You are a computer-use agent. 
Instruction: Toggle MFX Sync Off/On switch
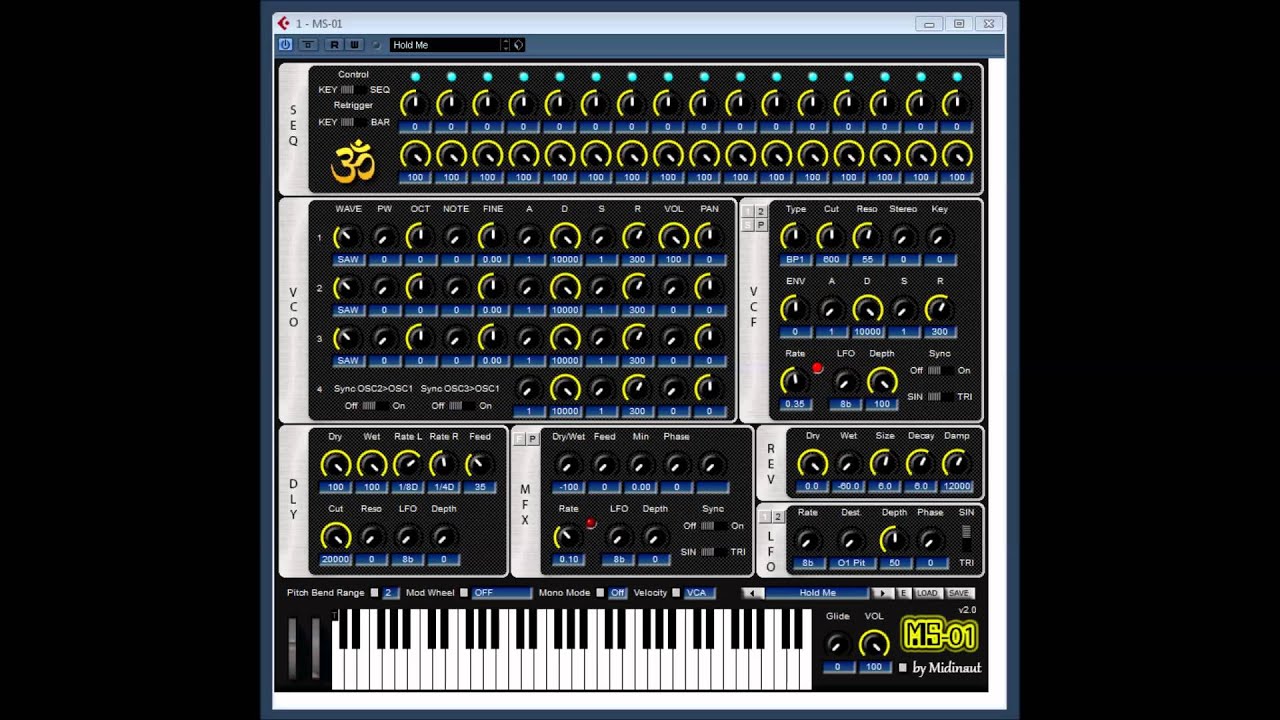[713, 526]
